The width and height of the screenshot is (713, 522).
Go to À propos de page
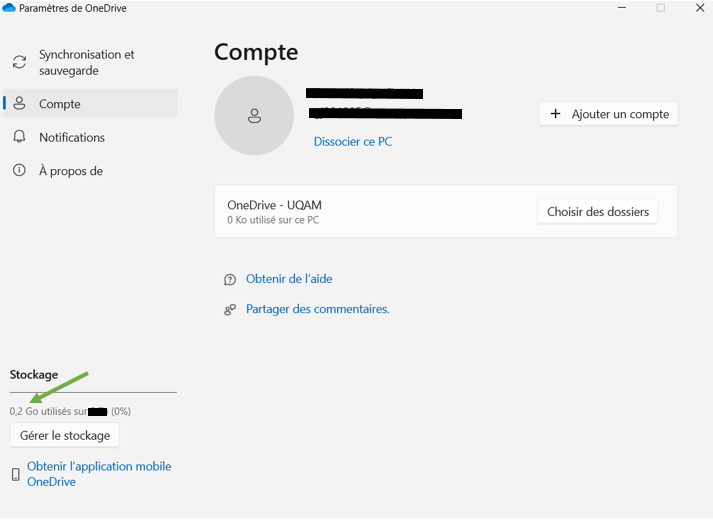coord(90,171)
